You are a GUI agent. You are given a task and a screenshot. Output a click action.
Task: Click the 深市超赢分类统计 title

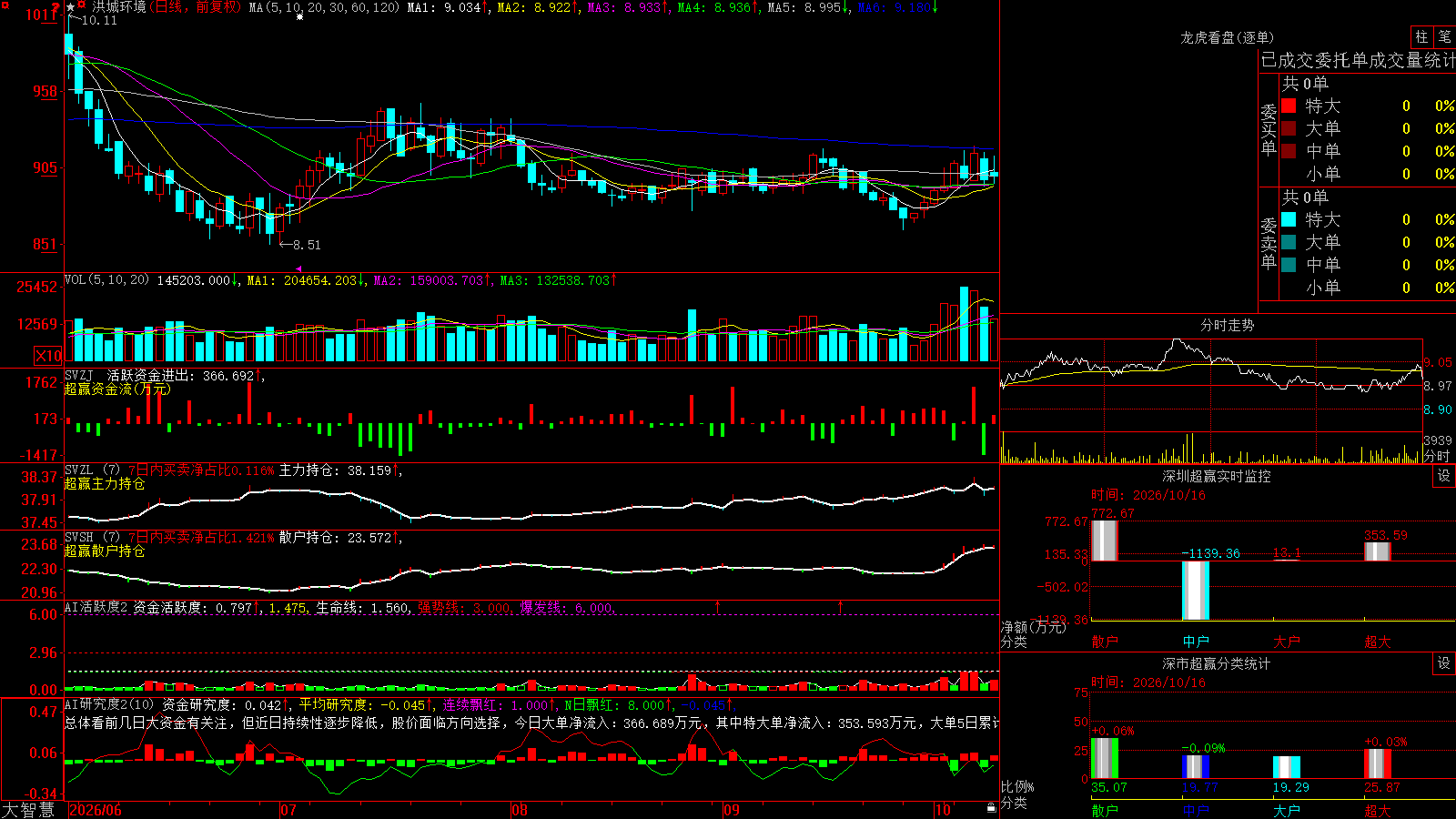coord(1217,663)
